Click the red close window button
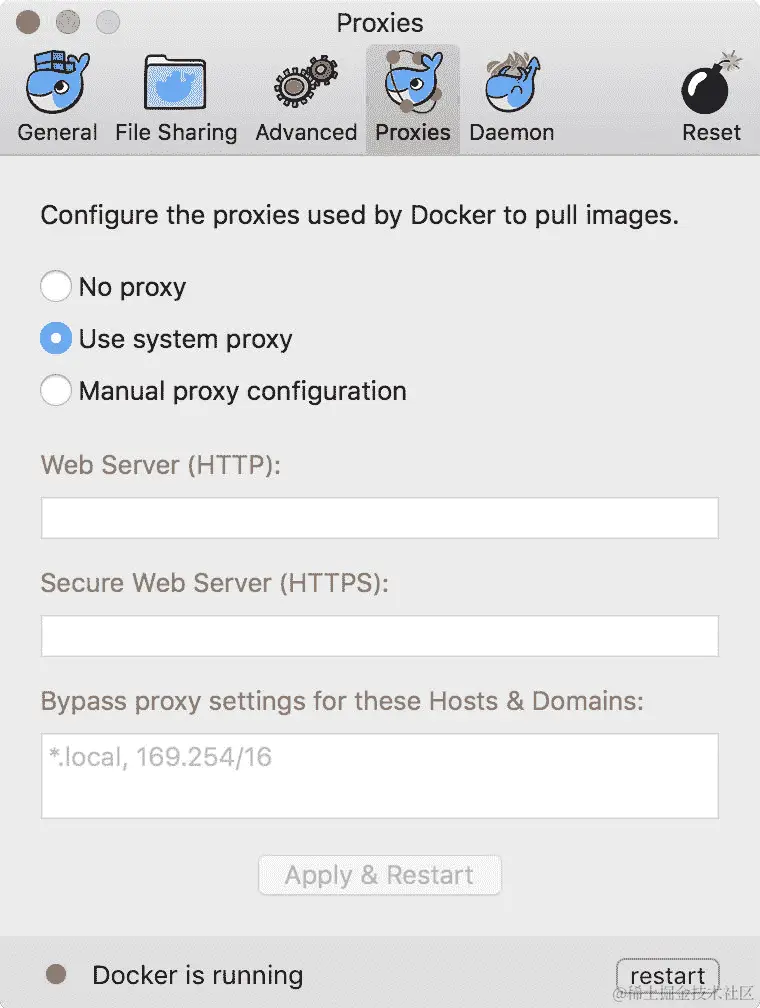The image size is (760, 1008). click(30, 21)
